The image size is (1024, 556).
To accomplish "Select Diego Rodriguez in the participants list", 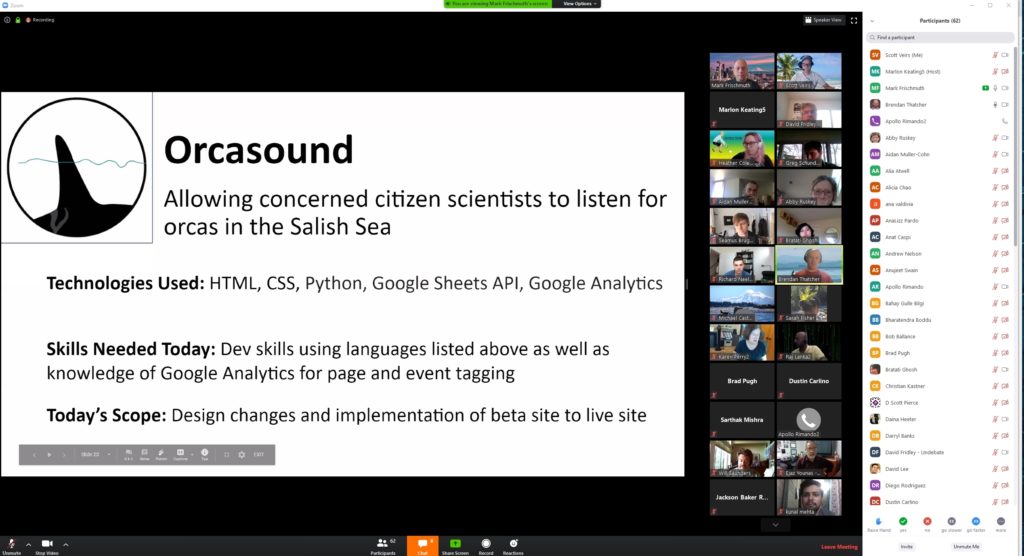I will pyautogui.click(x=940, y=485).
